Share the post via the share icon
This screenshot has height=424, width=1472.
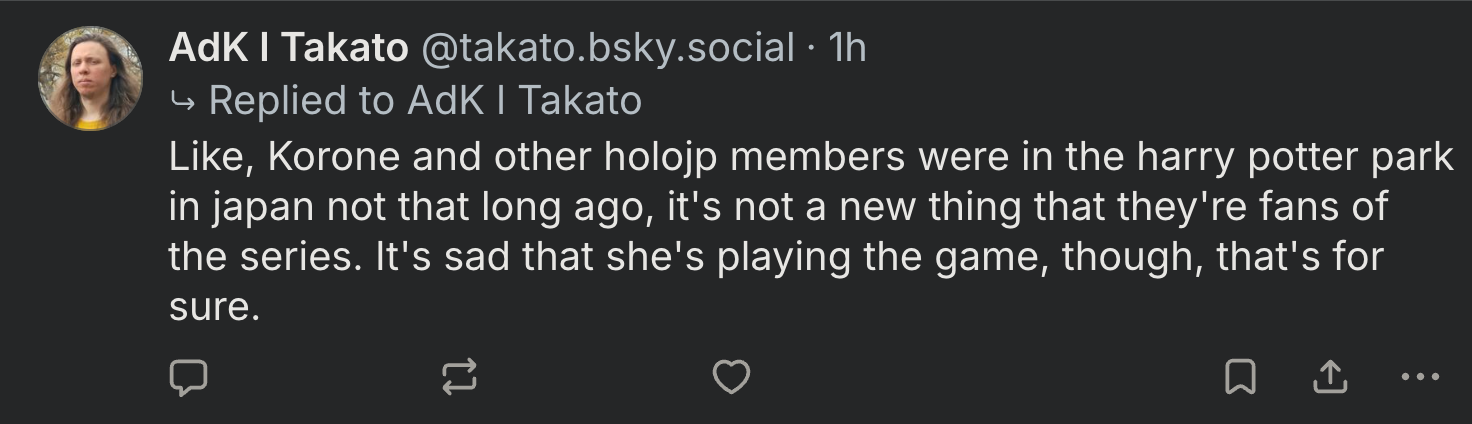tap(1328, 377)
